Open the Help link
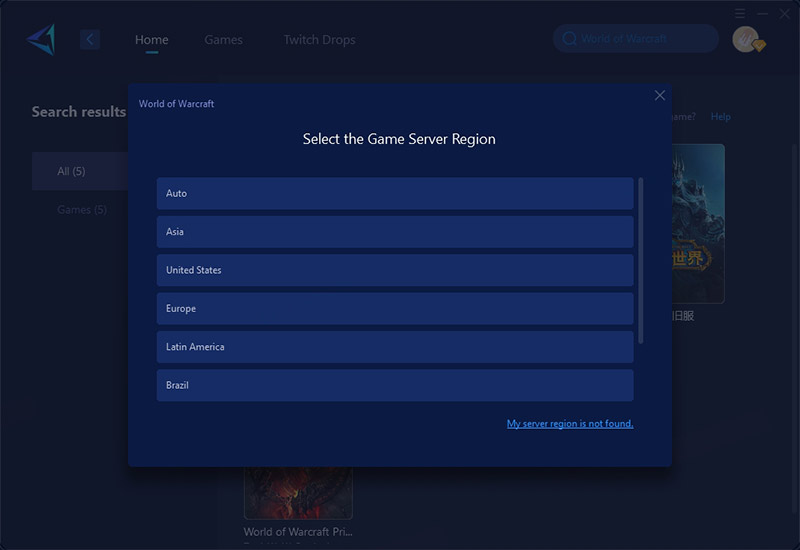This screenshot has width=800, height=550. tap(720, 116)
